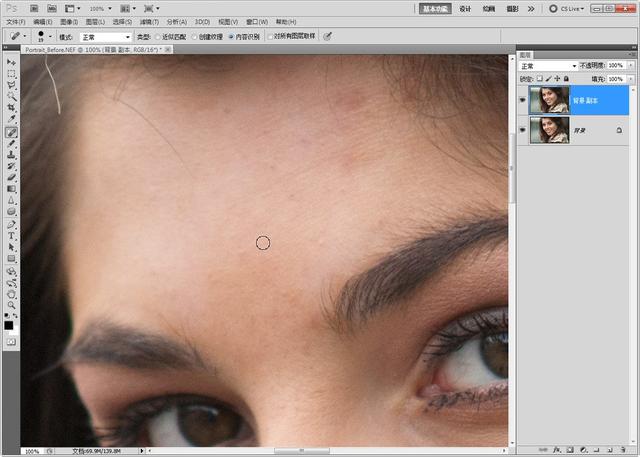The image size is (640, 457).
Task: Select the Rectangular Marquee tool
Action: tap(11, 74)
